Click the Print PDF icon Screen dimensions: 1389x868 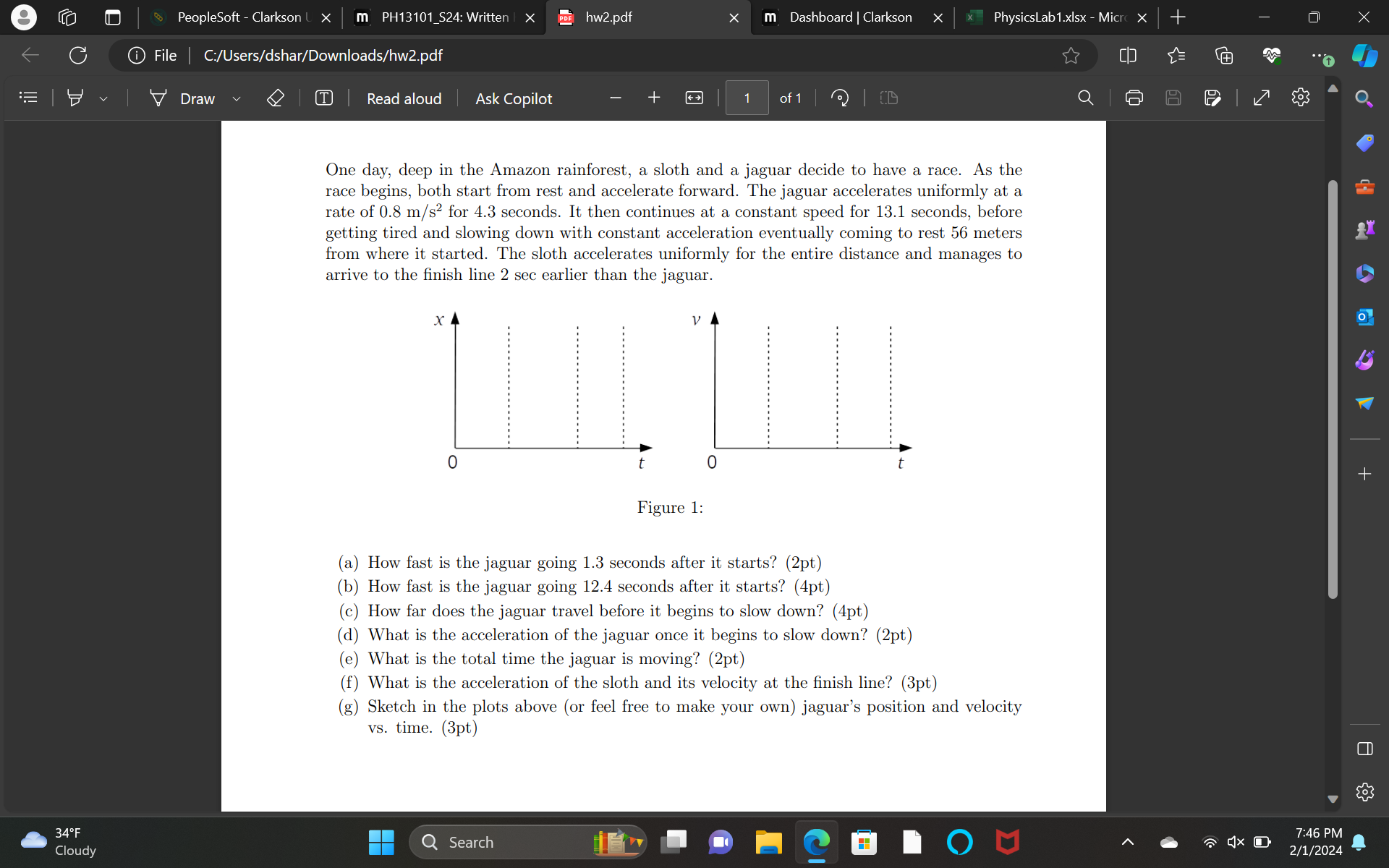(1134, 98)
